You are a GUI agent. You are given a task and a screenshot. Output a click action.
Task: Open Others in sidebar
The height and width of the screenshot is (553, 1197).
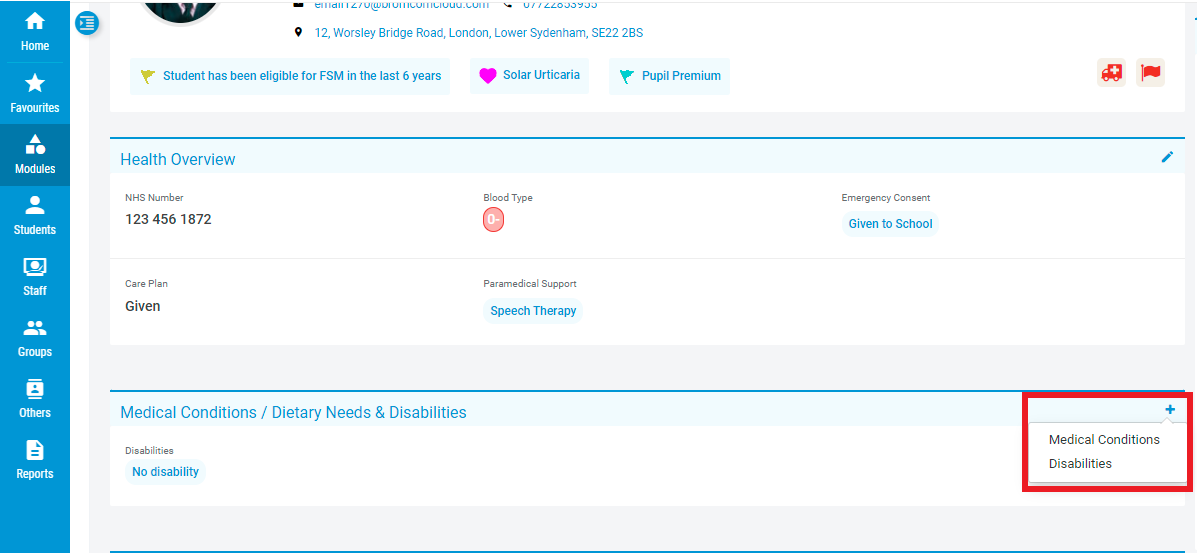35,398
